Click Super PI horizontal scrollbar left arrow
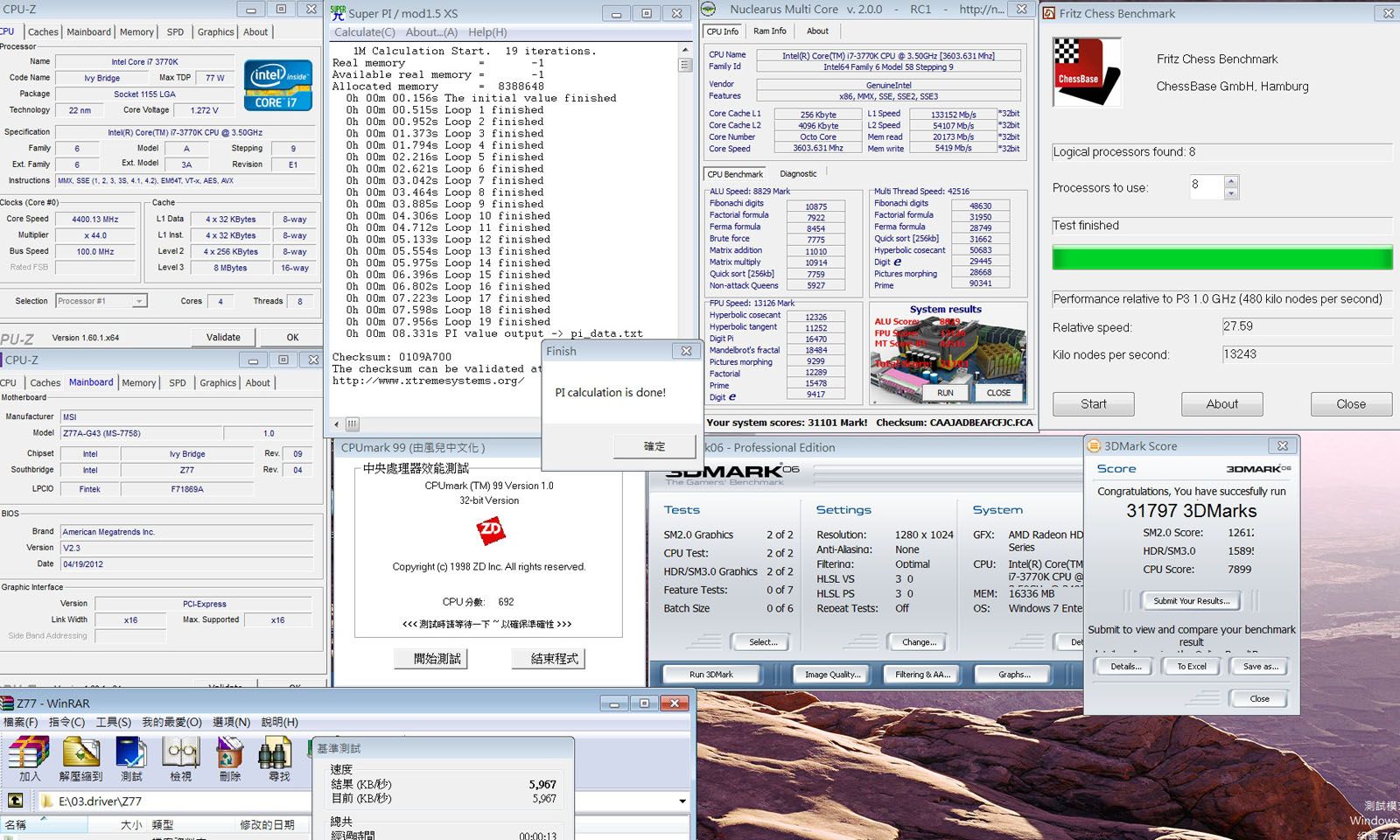Viewport: 1400px width, 840px height. (x=337, y=424)
